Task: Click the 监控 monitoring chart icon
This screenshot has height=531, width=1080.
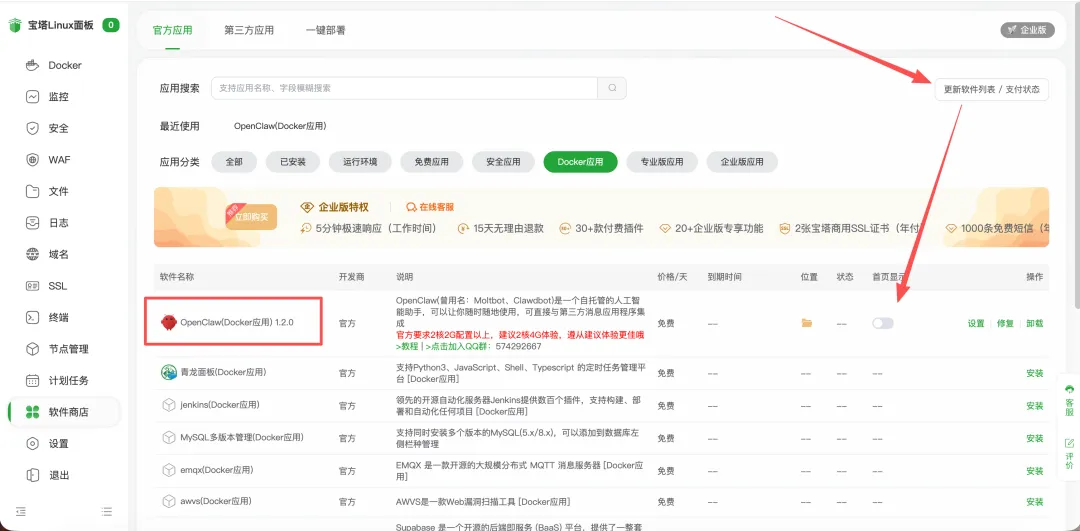Action: click(32, 97)
